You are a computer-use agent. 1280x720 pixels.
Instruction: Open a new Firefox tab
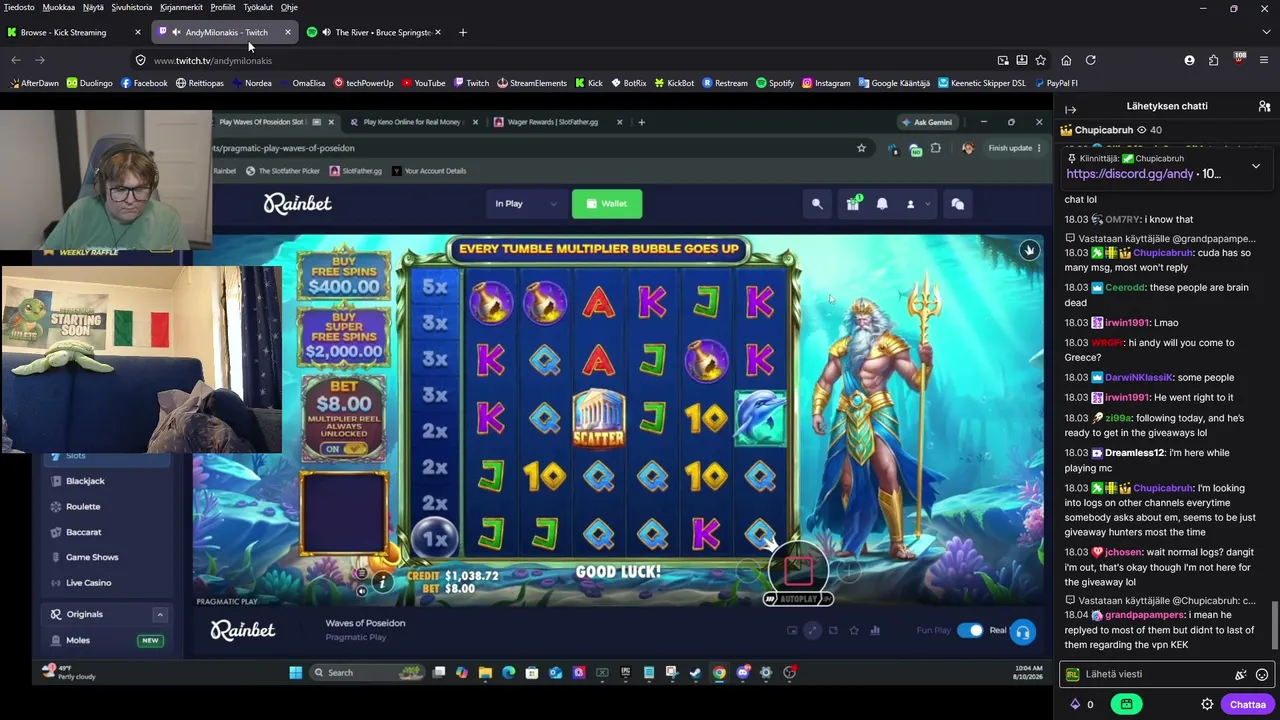click(462, 32)
